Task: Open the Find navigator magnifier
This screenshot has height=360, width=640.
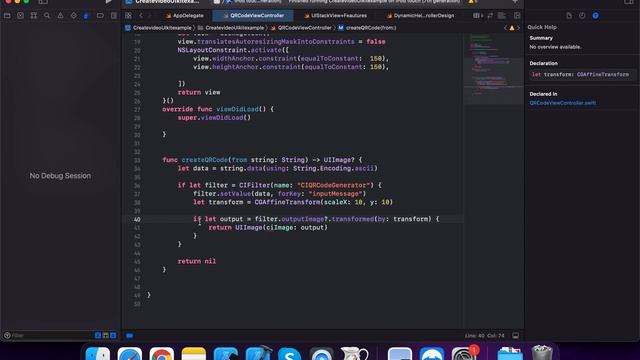Action: click(x=47, y=16)
